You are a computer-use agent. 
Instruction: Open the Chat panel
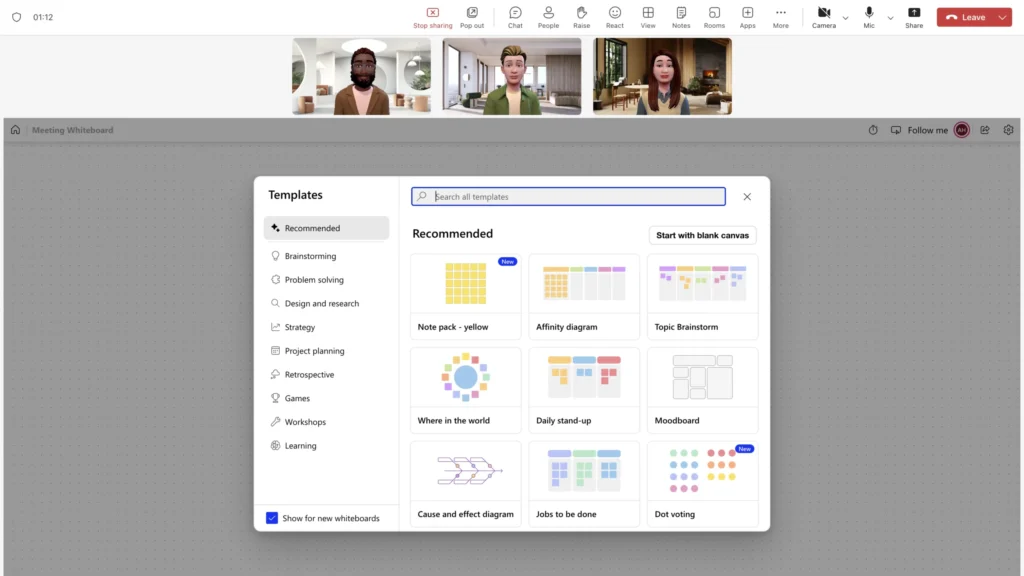pos(515,16)
